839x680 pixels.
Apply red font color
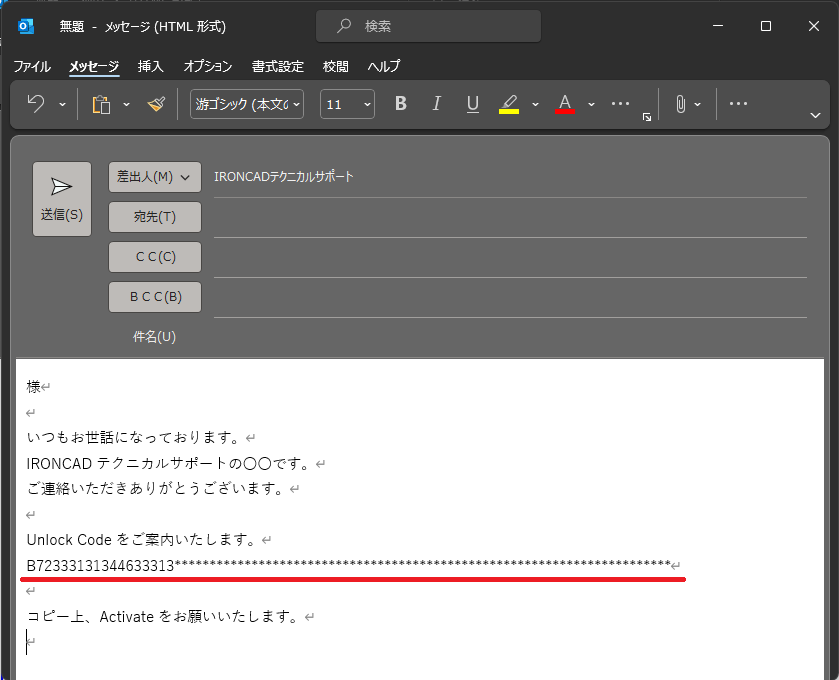coord(565,104)
